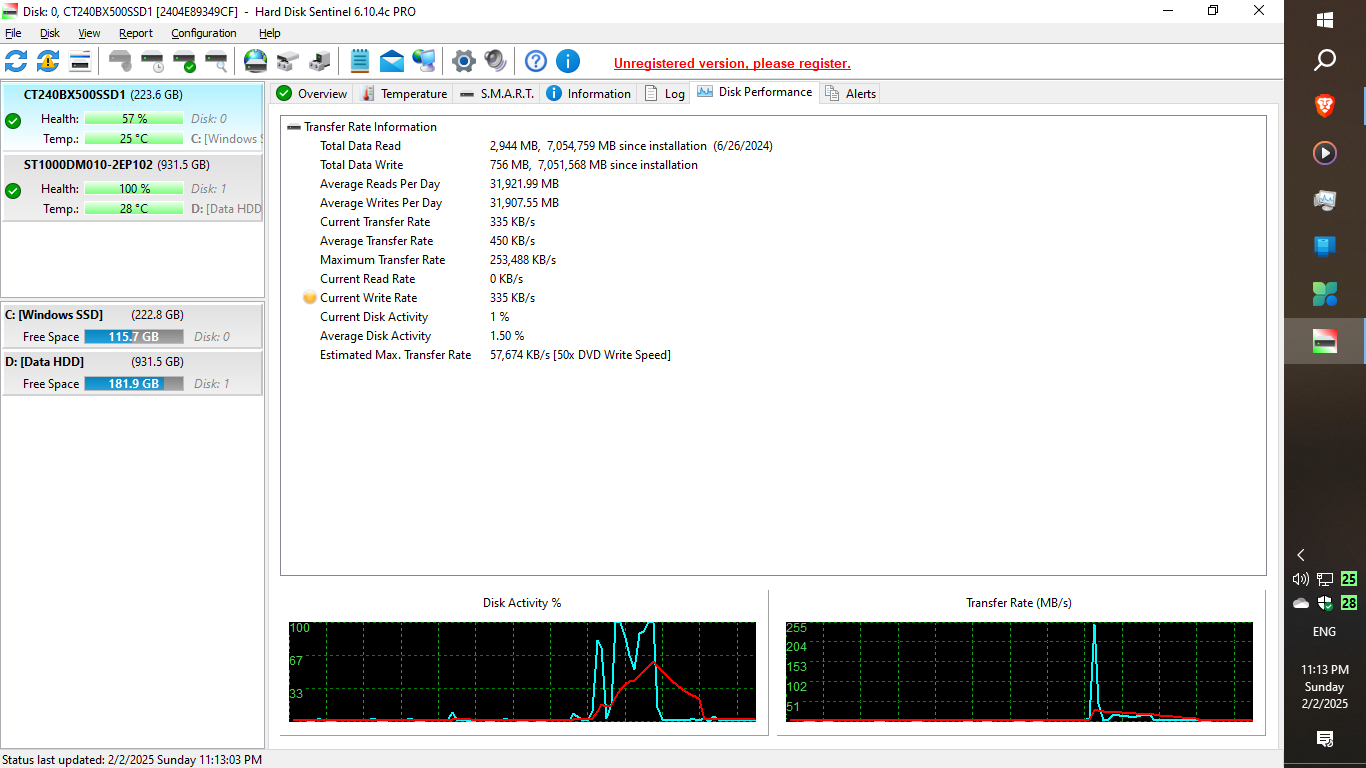Click disk with clock toolbar icon
This screenshot has height=768, width=1366.
[x=152, y=61]
